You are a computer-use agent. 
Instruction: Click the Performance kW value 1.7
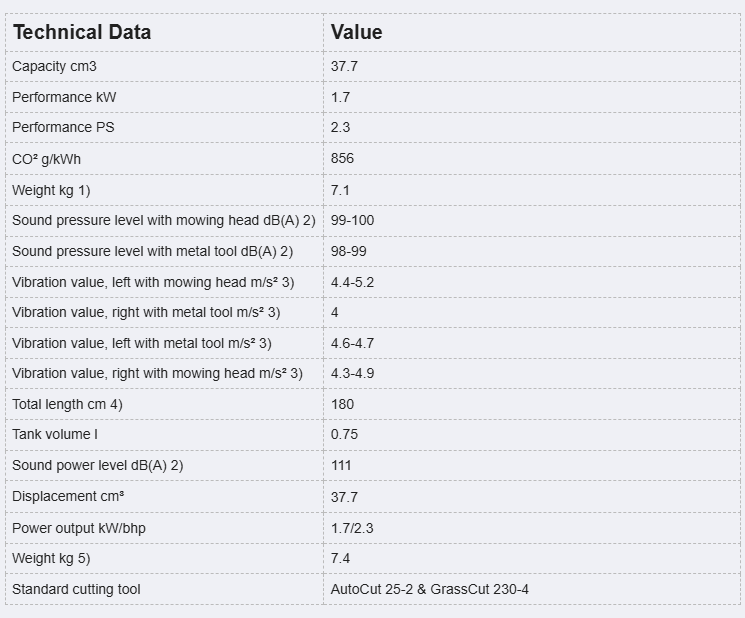[341, 97]
